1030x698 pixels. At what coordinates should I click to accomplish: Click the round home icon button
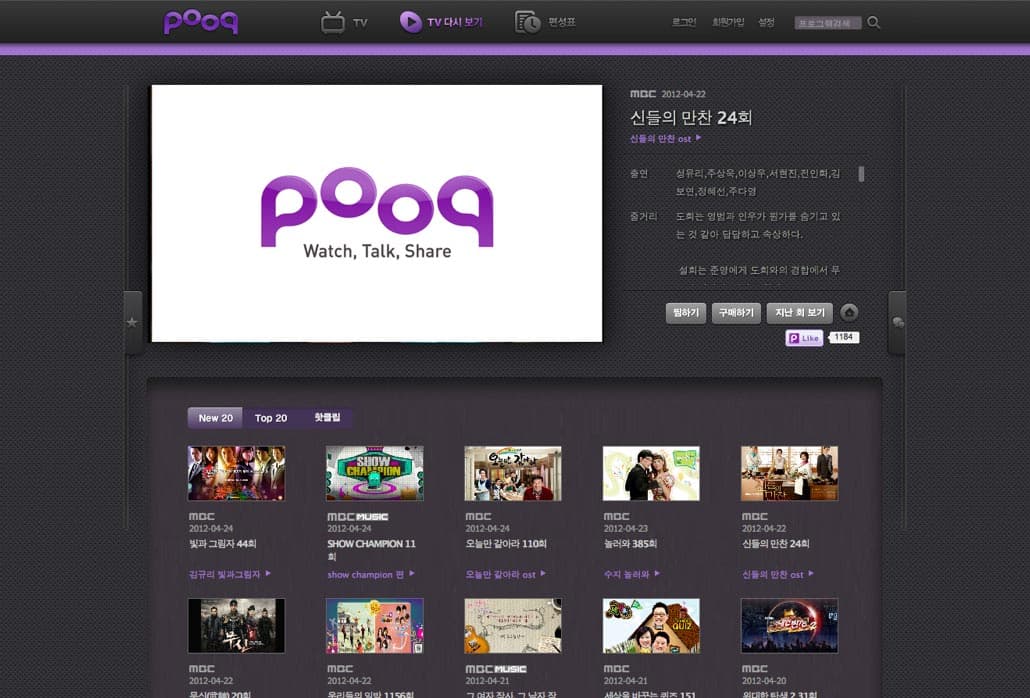(849, 313)
